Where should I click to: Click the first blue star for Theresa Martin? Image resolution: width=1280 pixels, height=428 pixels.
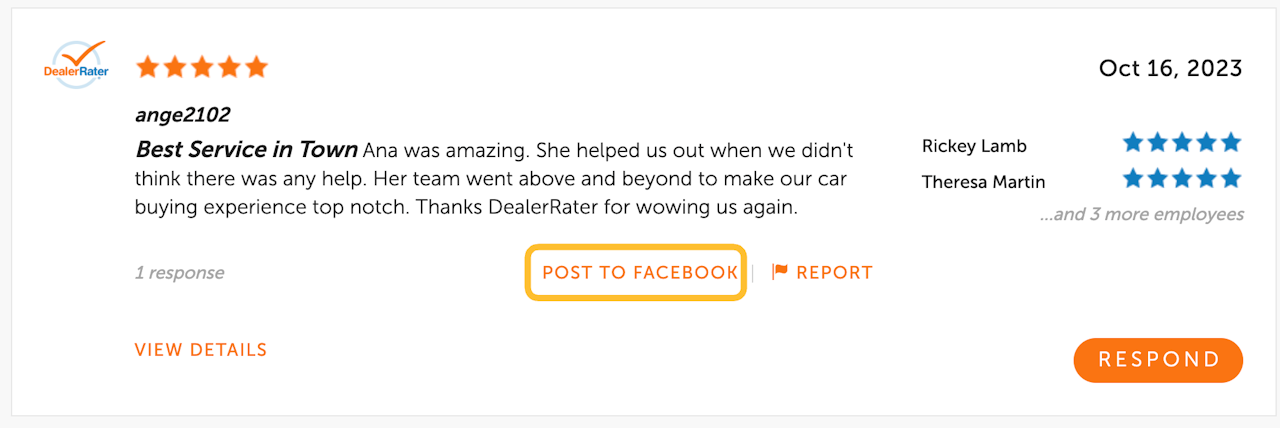1133,179
